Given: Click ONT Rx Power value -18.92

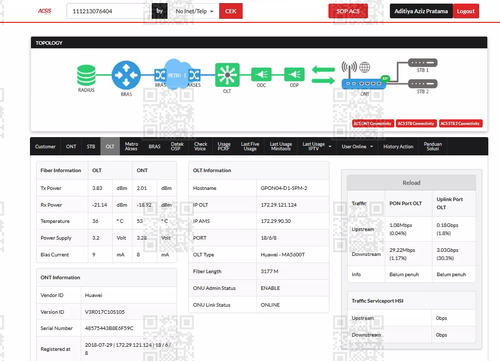Looking at the screenshot, I should [x=144, y=205].
